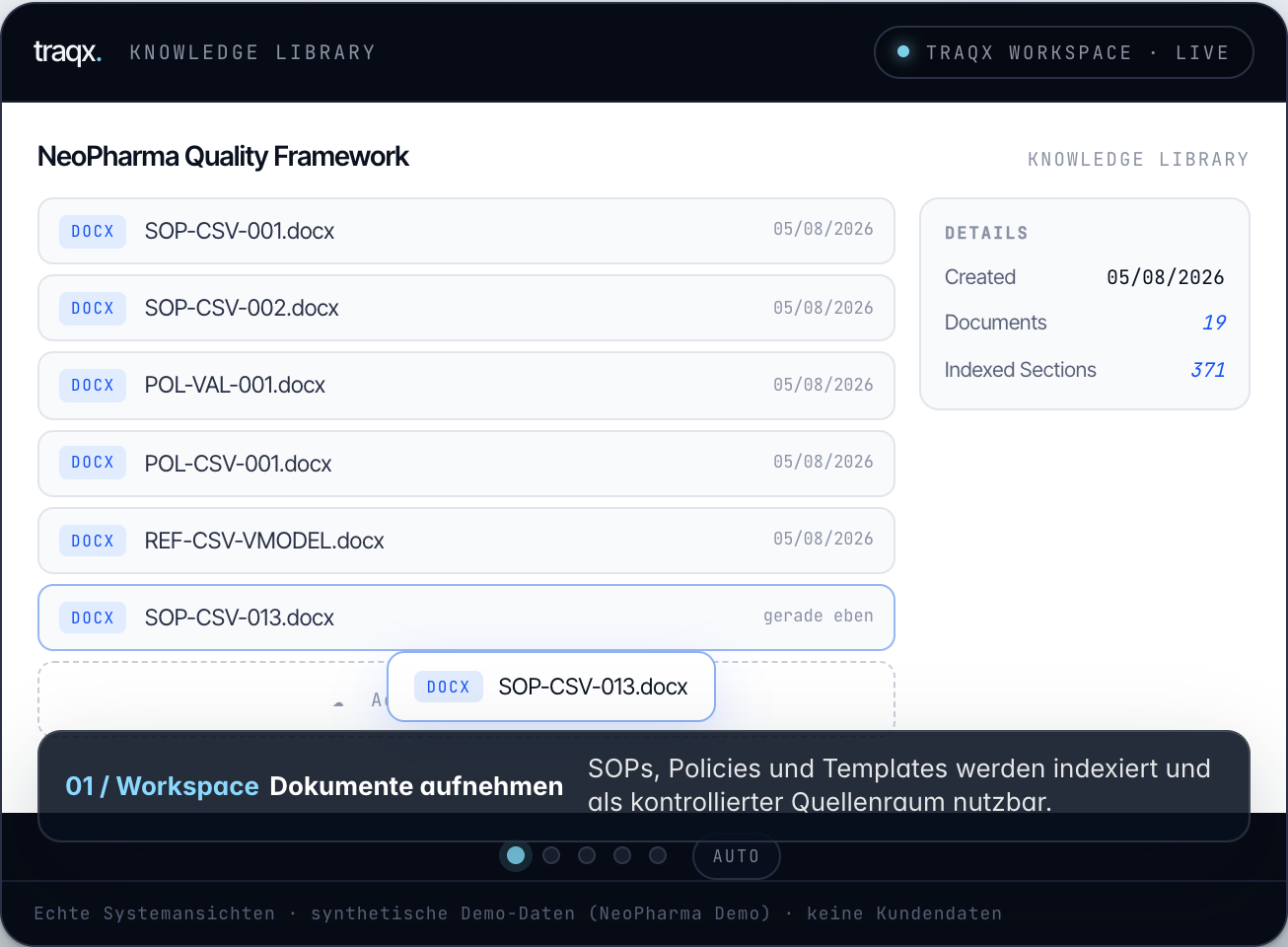The image size is (1288, 947).
Task: Click the DOCX badge beside SOP-CSV-001.docx
Action: coord(93,231)
